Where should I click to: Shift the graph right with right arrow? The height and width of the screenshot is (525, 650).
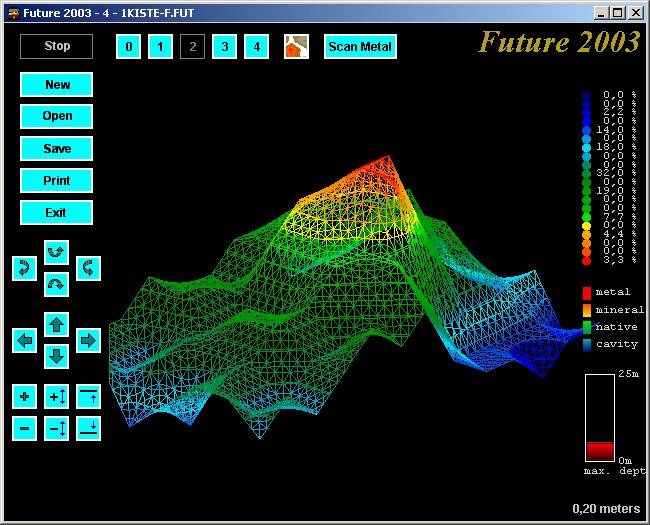point(88,340)
